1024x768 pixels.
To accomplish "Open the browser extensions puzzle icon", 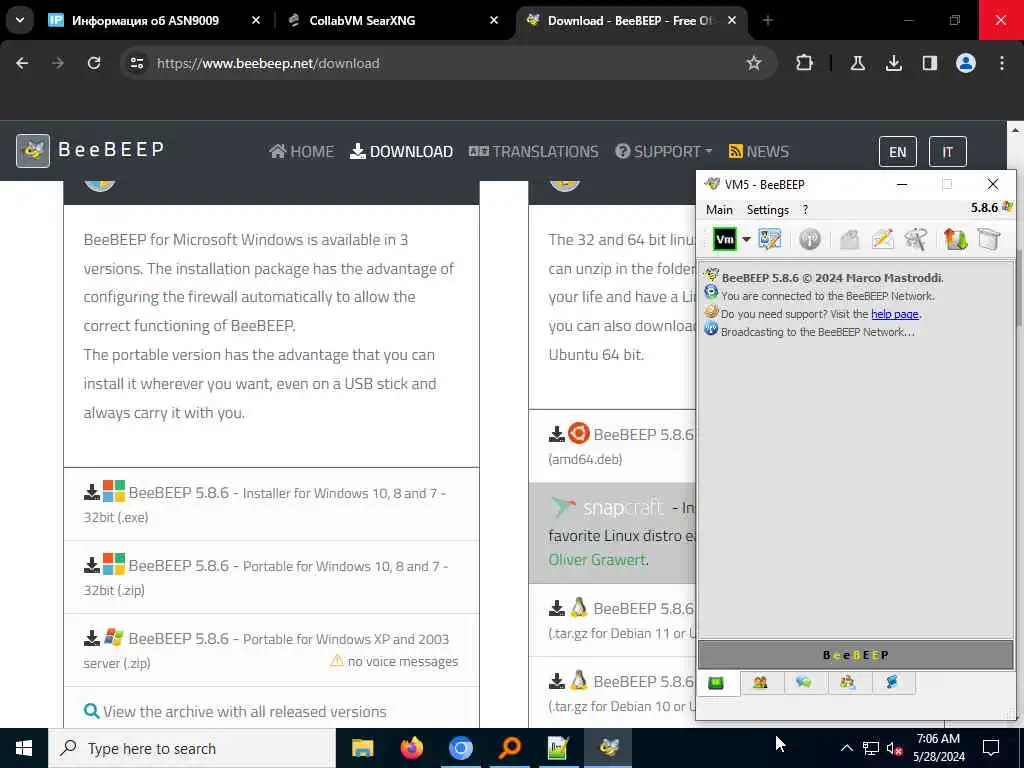I will click(x=804, y=63).
